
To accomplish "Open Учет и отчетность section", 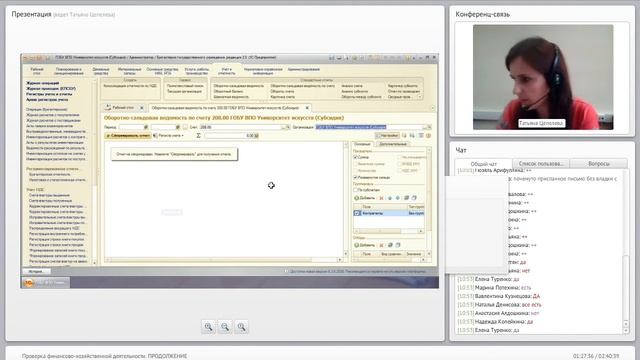I will pyautogui.click(x=227, y=71).
